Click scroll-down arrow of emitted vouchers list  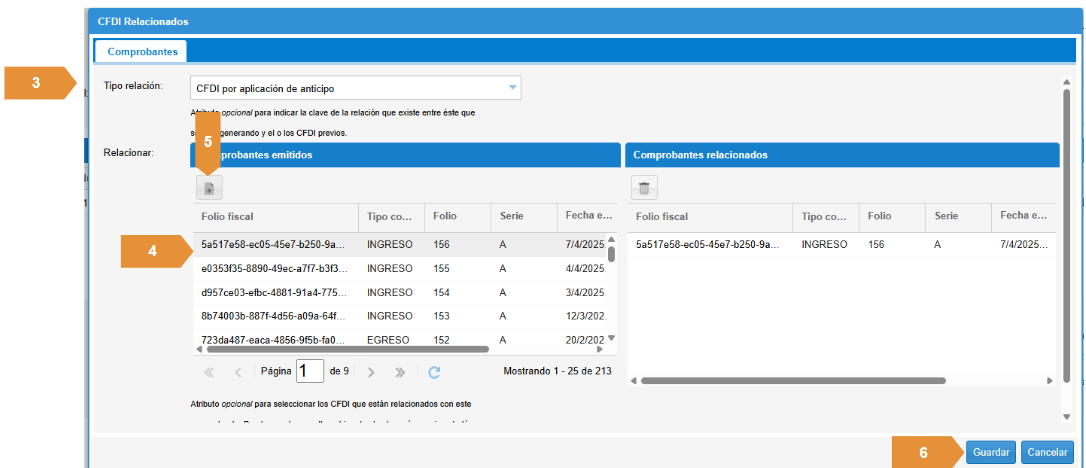[611, 339]
